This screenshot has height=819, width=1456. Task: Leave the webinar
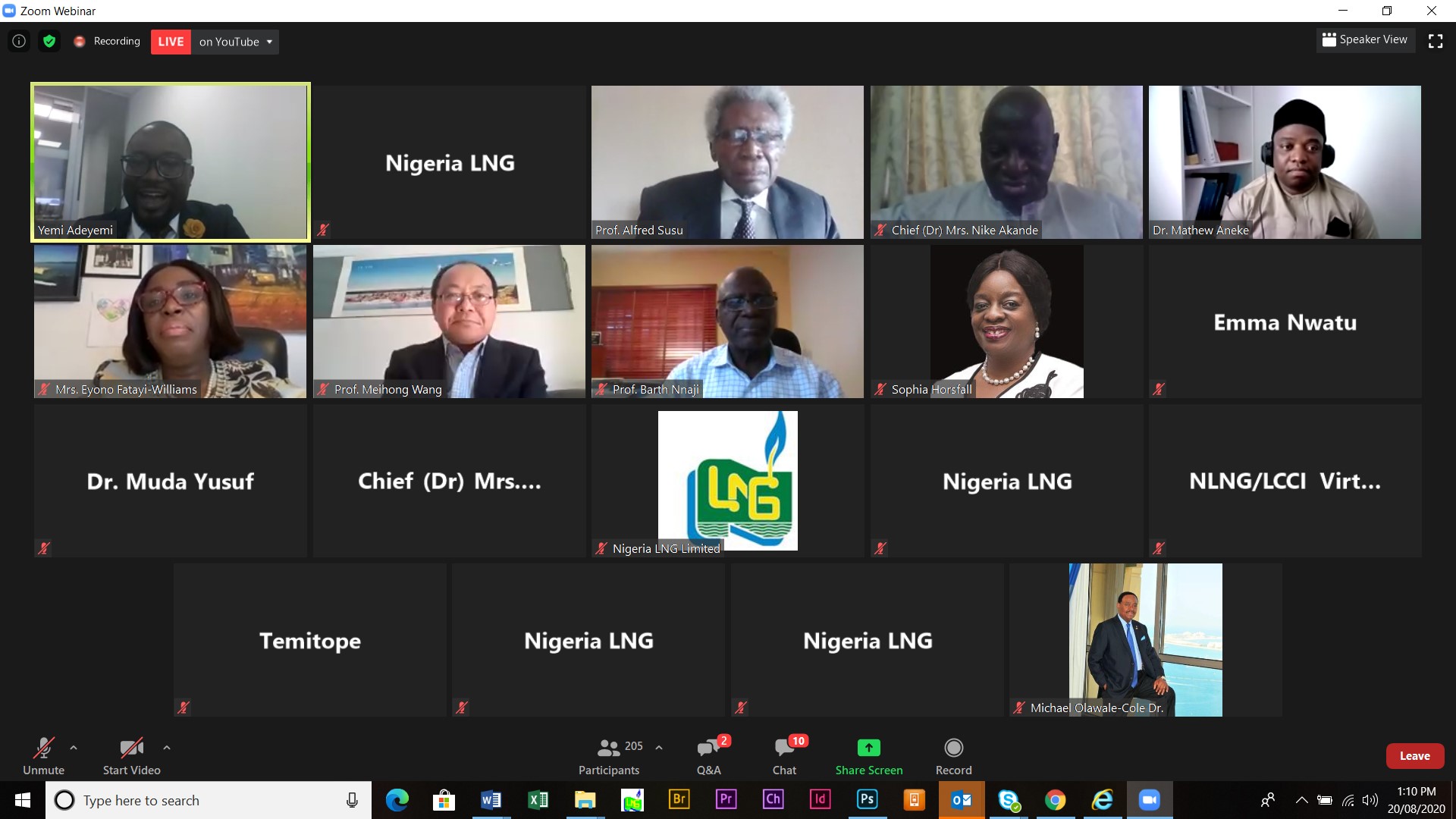click(1415, 756)
